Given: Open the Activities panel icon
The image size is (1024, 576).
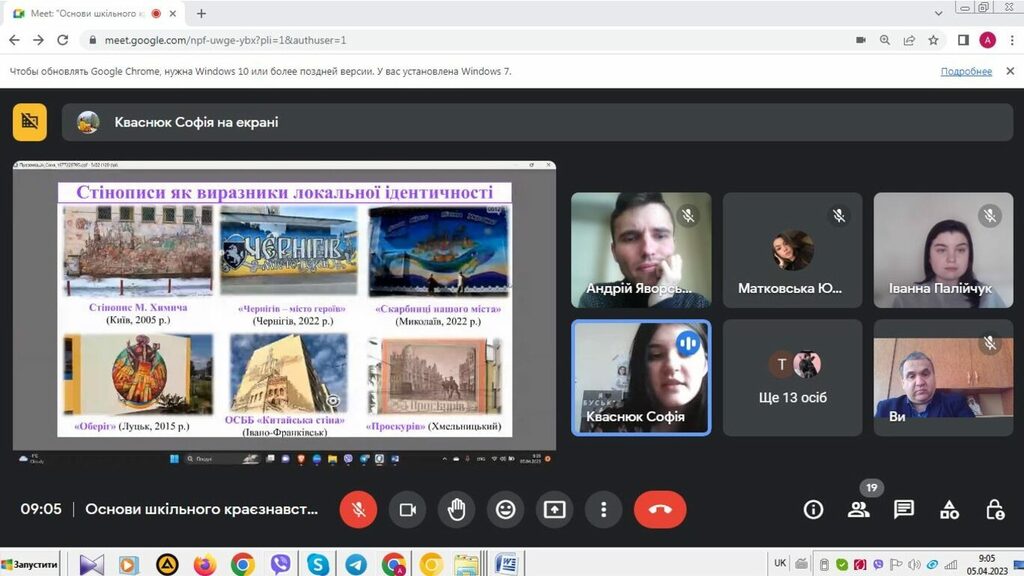Looking at the screenshot, I should 949,510.
